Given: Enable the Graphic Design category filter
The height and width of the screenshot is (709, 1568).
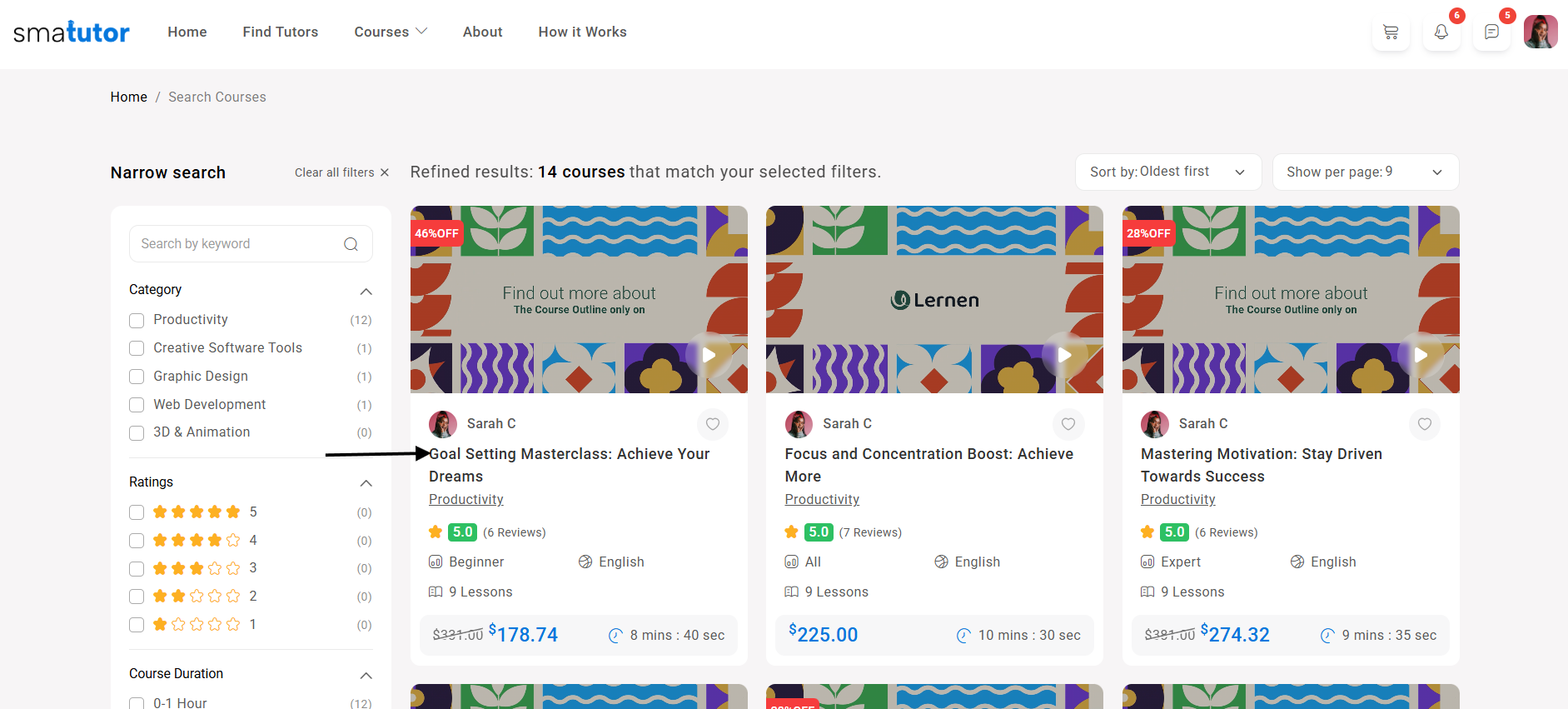Looking at the screenshot, I should tap(137, 377).
